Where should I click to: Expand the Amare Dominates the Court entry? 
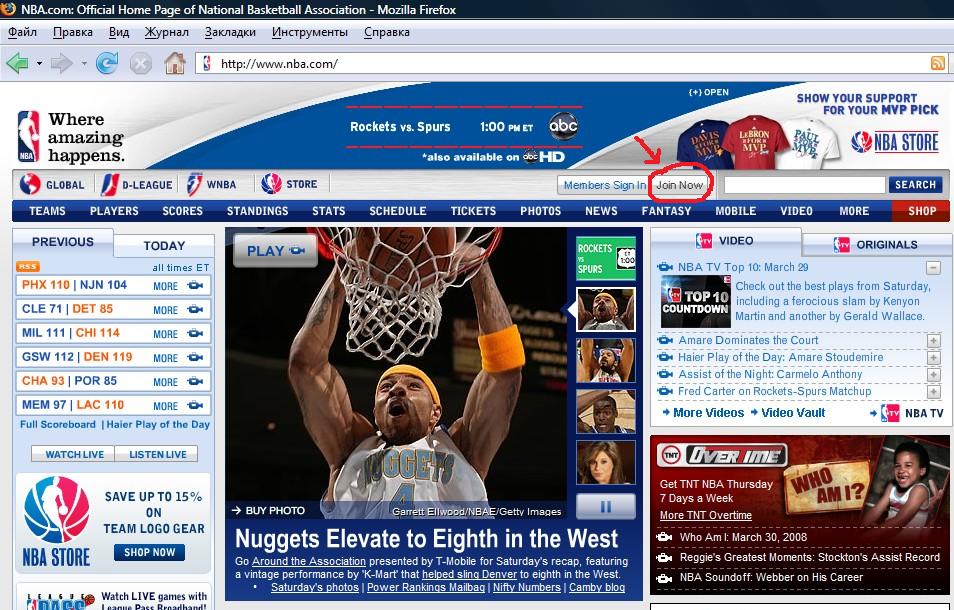(x=933, y=341)
